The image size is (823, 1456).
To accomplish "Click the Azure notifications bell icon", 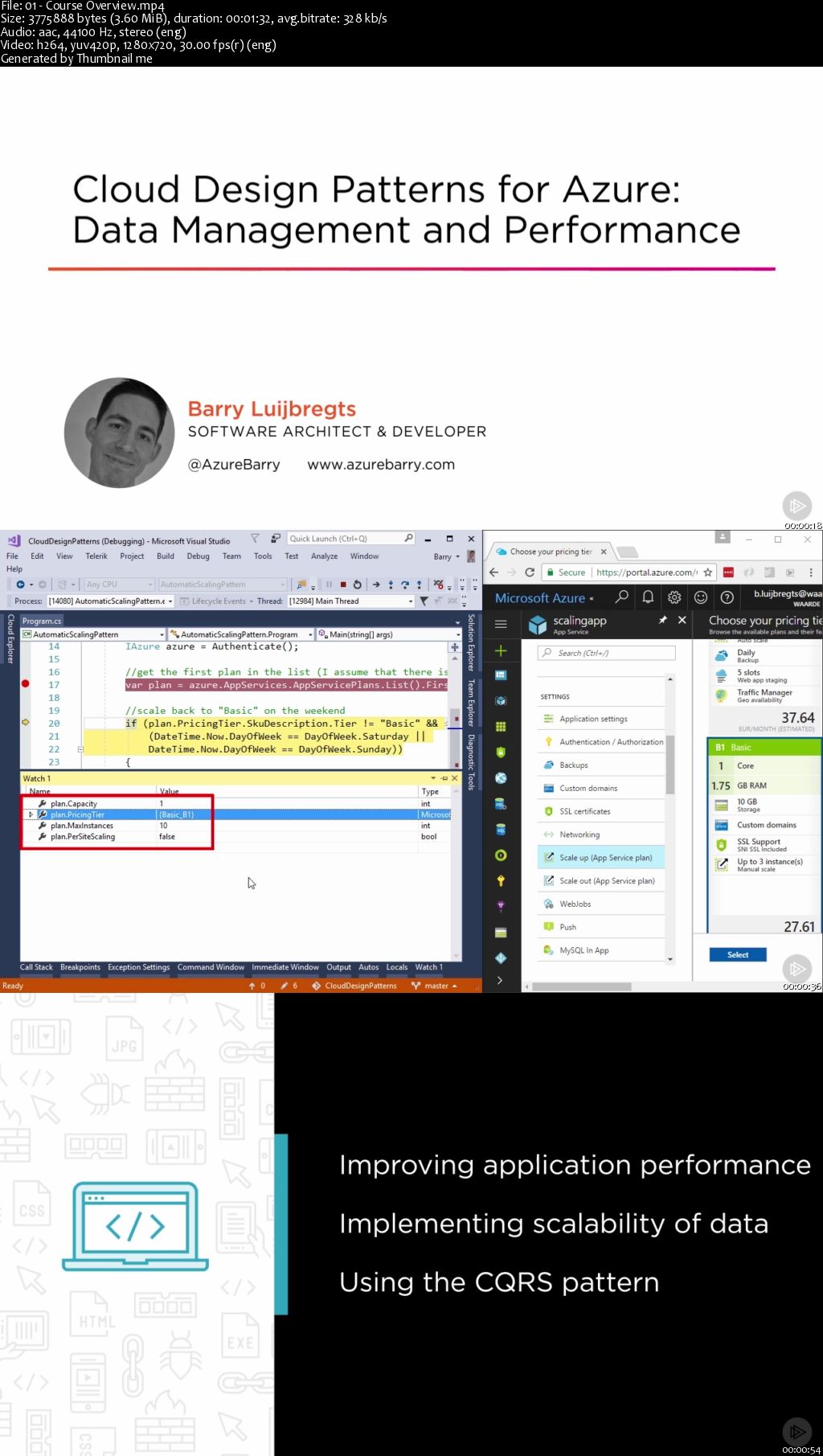I will click(x=648, y=597).
